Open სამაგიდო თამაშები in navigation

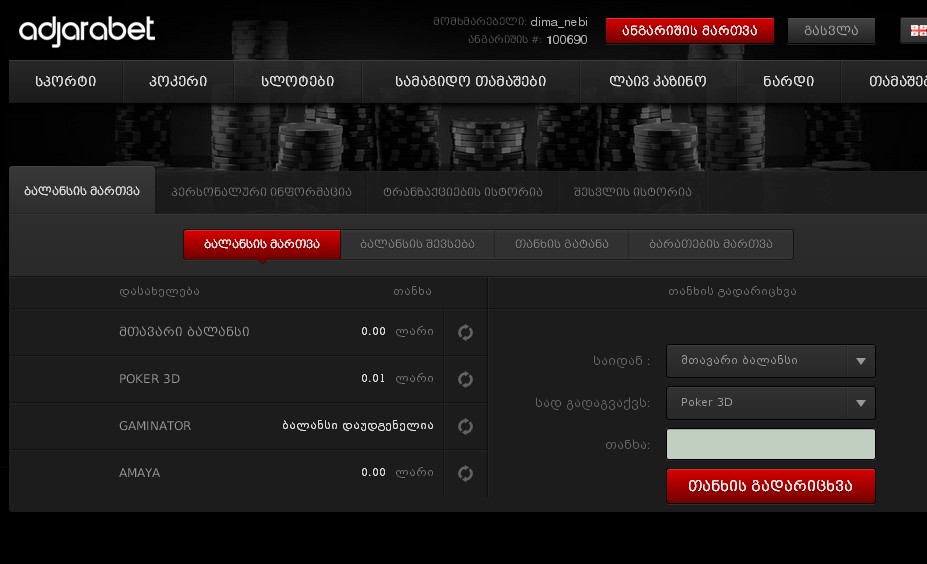pos(471,81)
